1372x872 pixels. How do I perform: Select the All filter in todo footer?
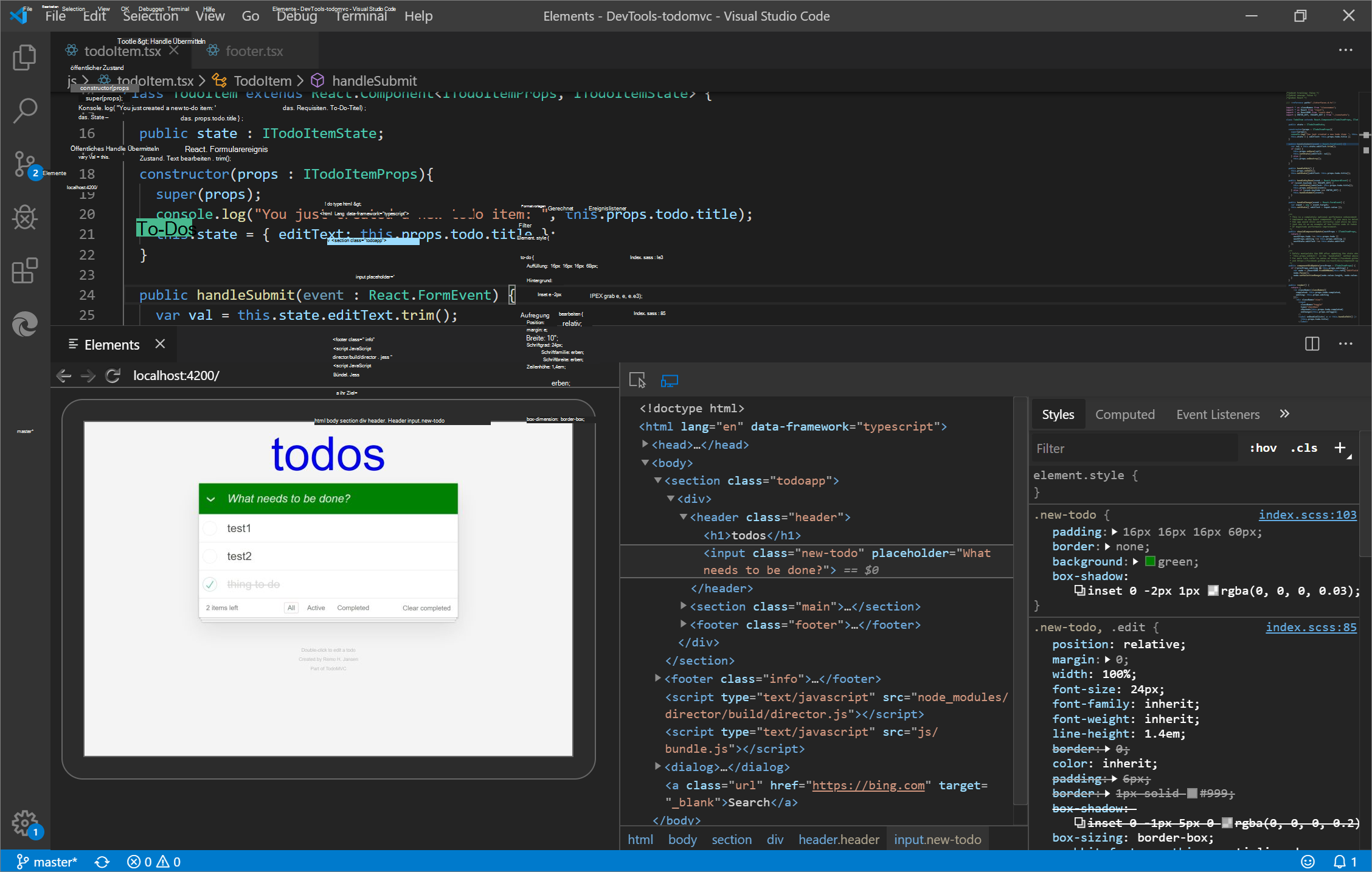click(291, 608)
